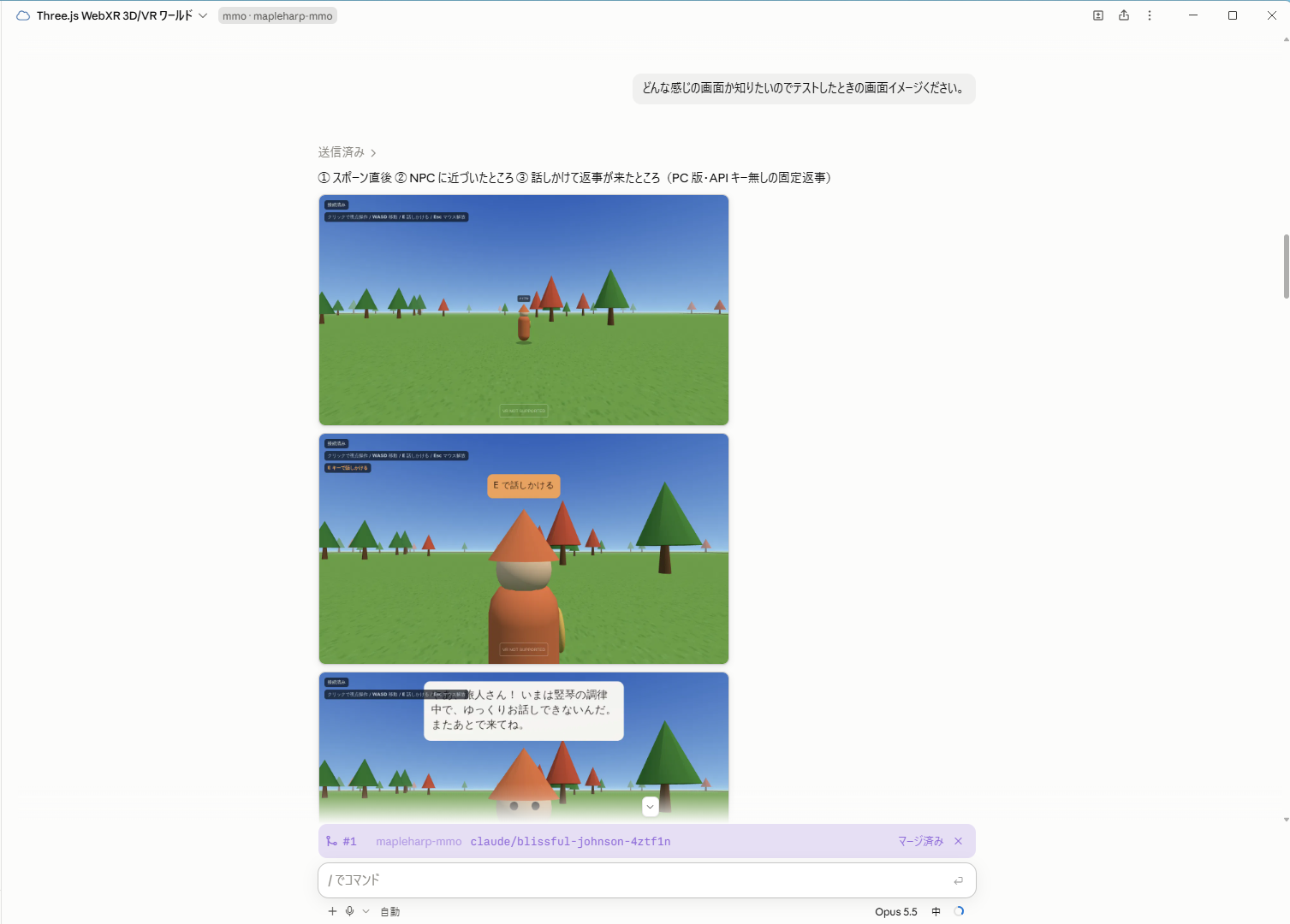The image size is (1290, 924).
Task: Click the plus icon to add an attachment
Action: coord(332,911)
